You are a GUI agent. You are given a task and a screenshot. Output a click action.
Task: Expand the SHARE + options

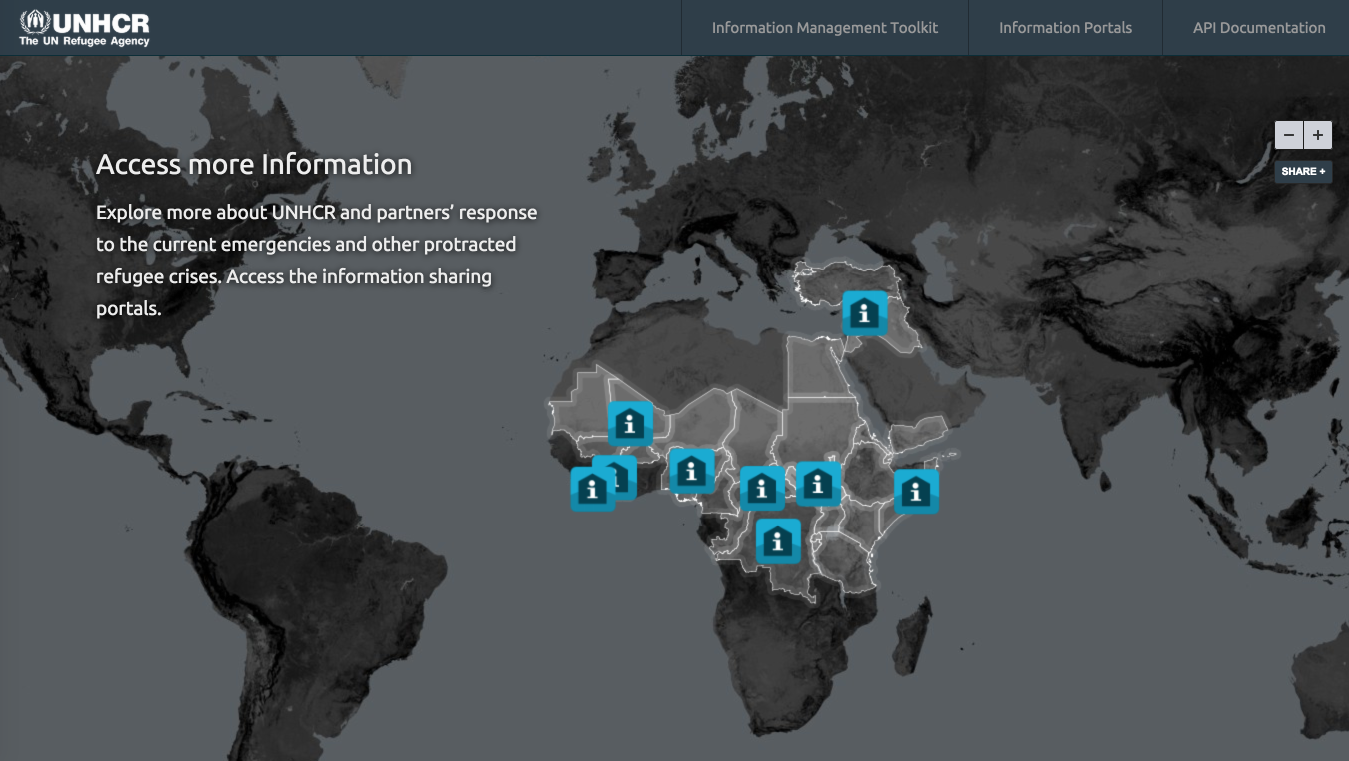(x=1303, y=171)
